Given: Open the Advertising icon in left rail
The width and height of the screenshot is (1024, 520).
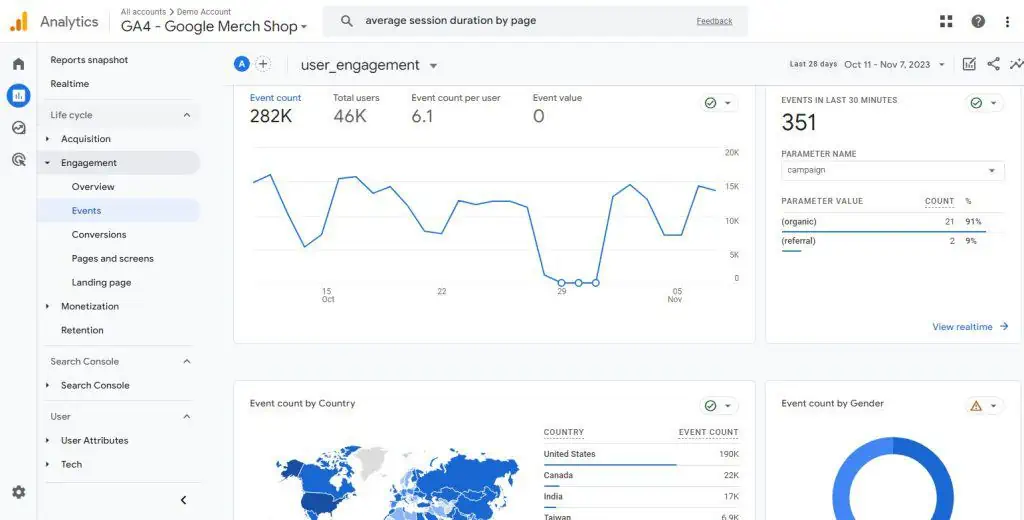Looking at the screenshot, I should [x=18, y=159].
